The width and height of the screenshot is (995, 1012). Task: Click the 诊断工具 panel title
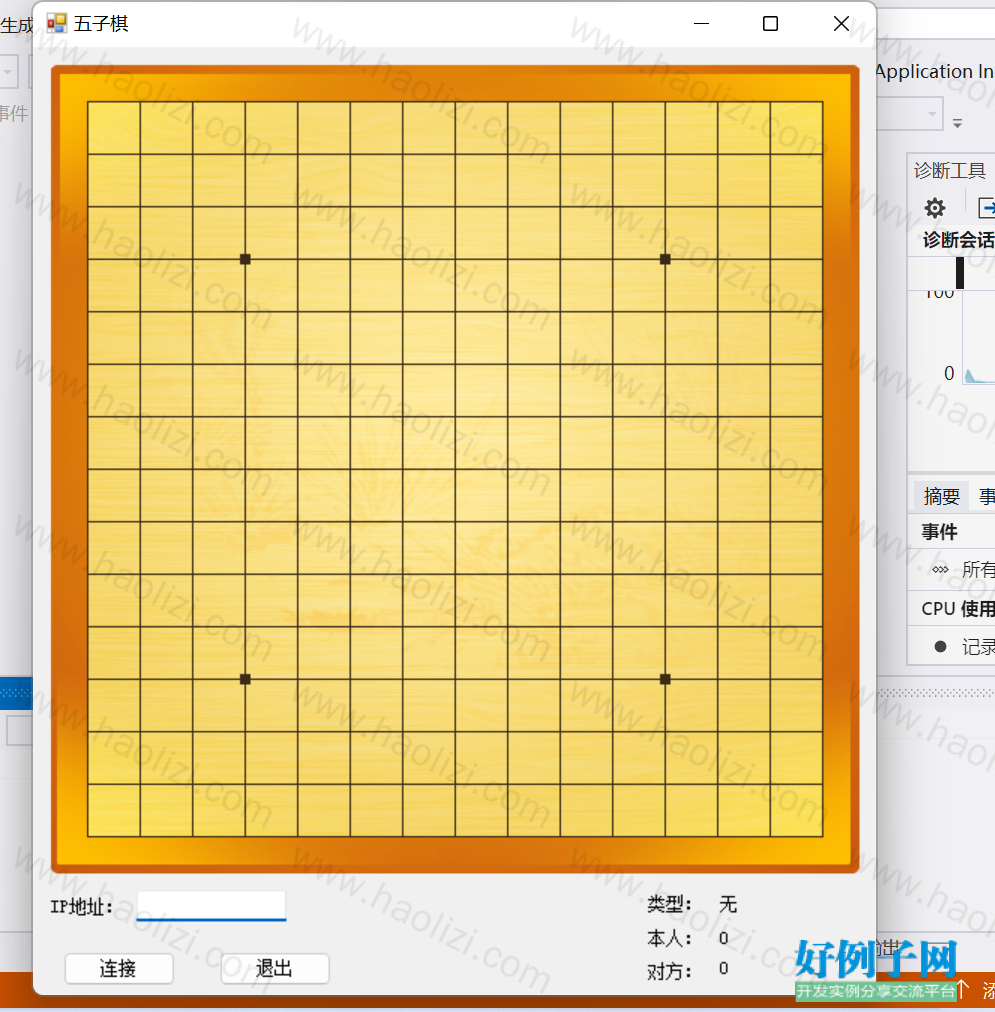point(950,171)
